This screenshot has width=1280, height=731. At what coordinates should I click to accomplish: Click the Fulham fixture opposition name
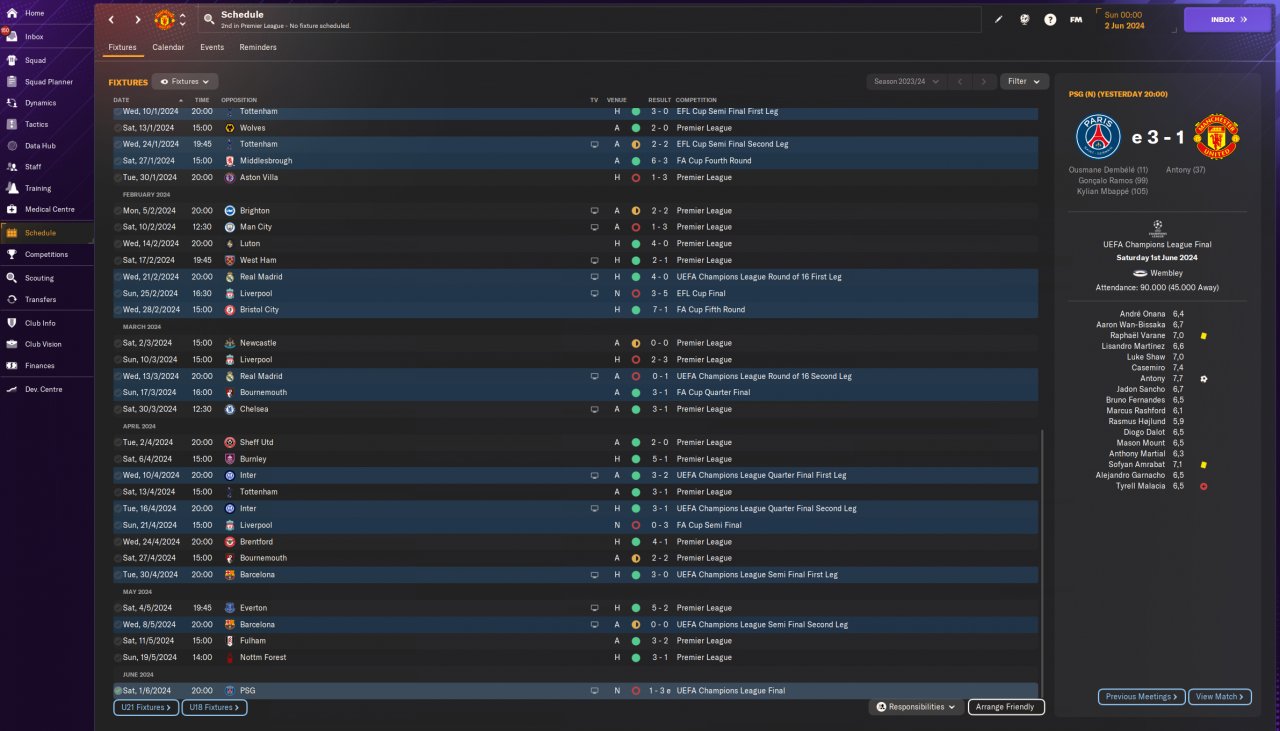pos(252,641)
